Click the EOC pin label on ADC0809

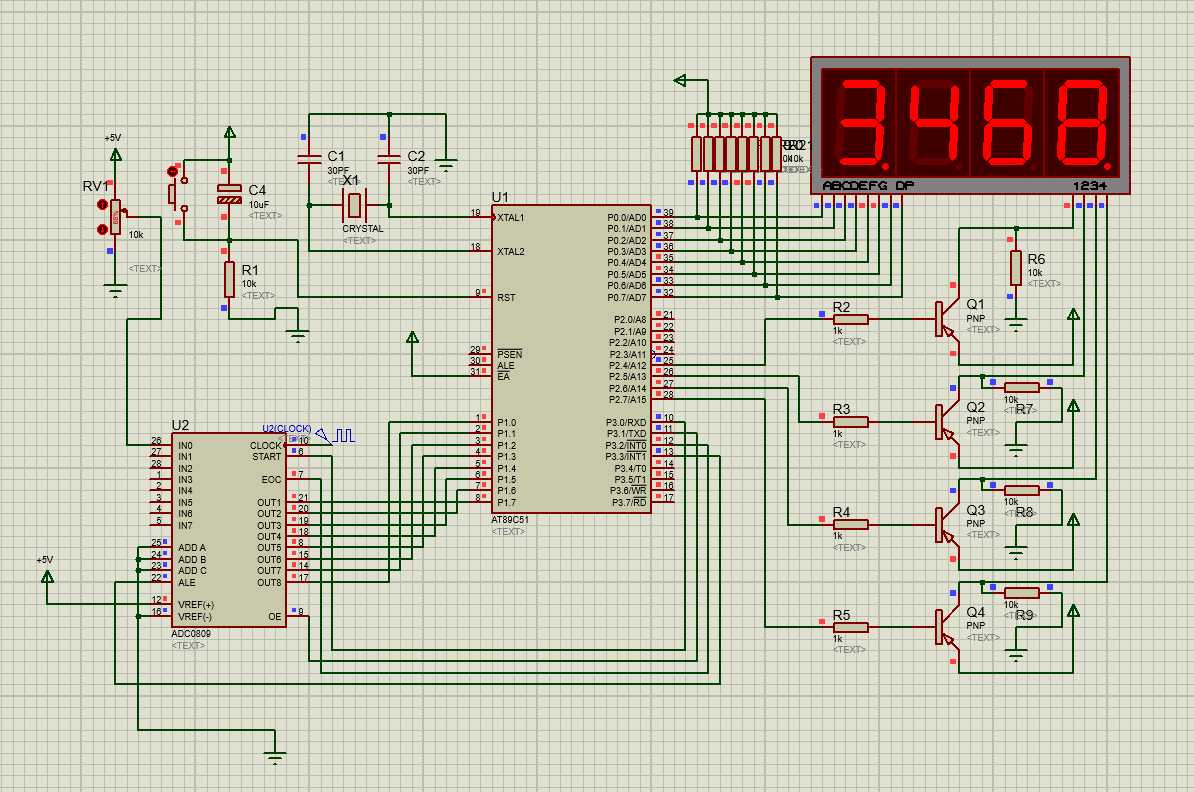click(271, 480)
